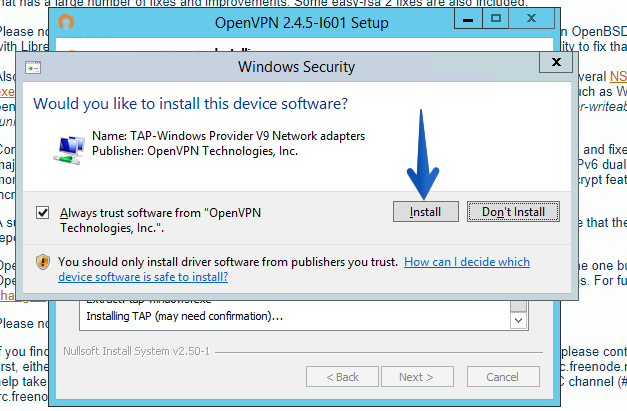This screenshot has width=627, height=411.
Task: Minimize the OpenVPN Setup window
Action: 468,19
